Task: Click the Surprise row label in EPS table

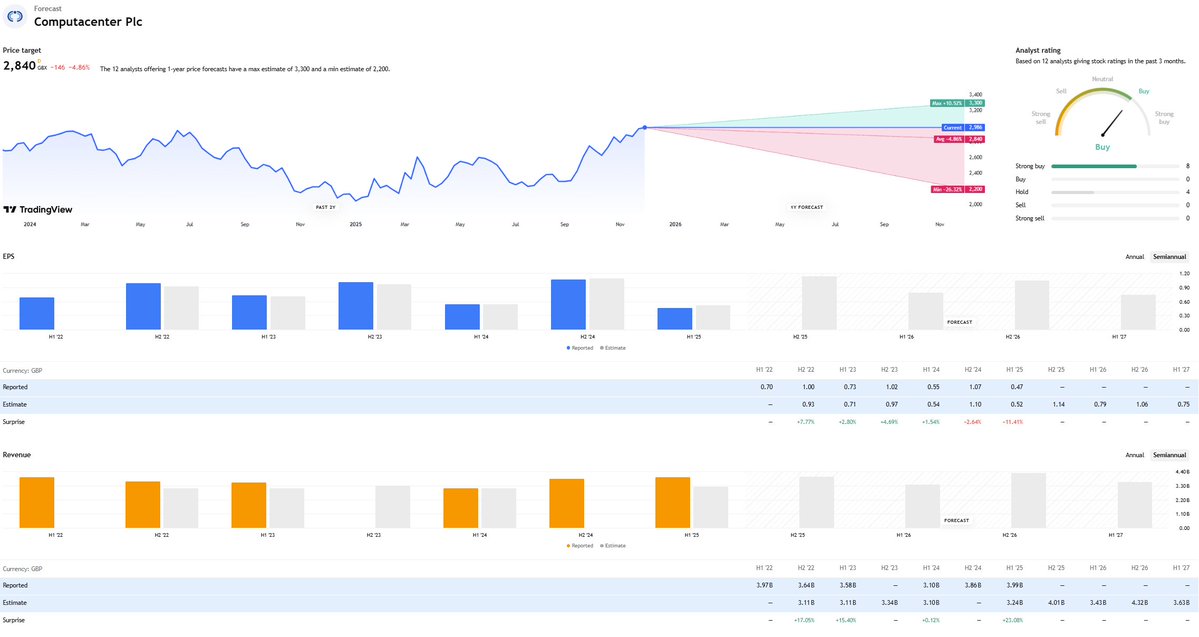Action: tap(14, 422)
